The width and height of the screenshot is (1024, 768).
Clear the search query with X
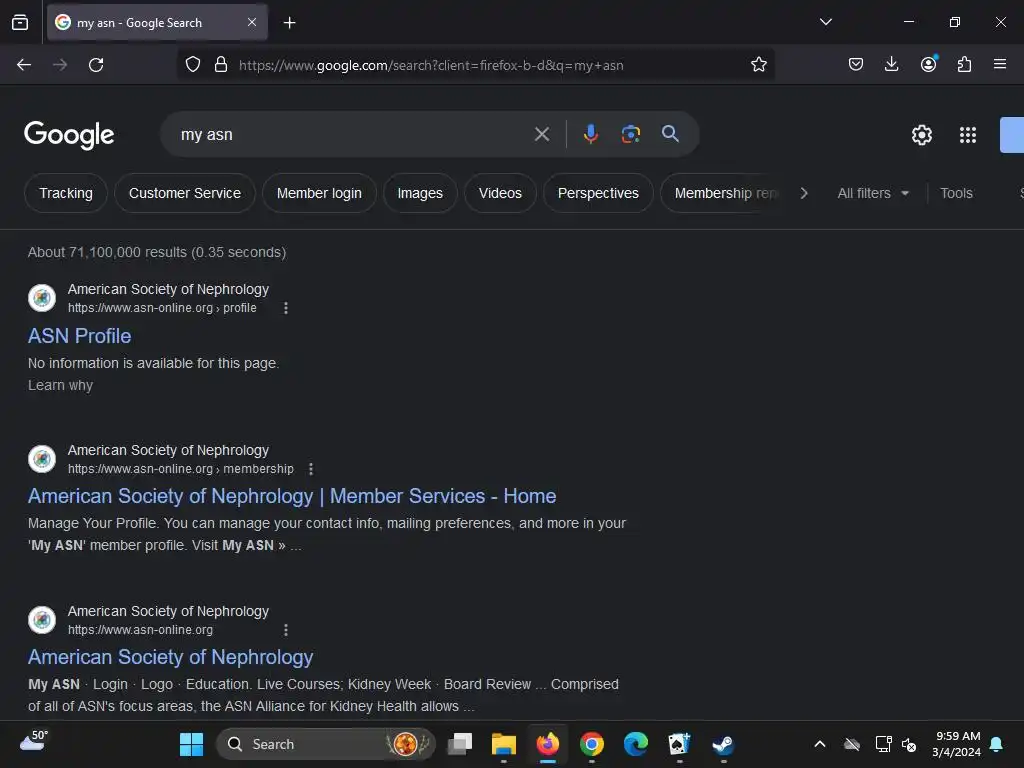coord(541,135)
